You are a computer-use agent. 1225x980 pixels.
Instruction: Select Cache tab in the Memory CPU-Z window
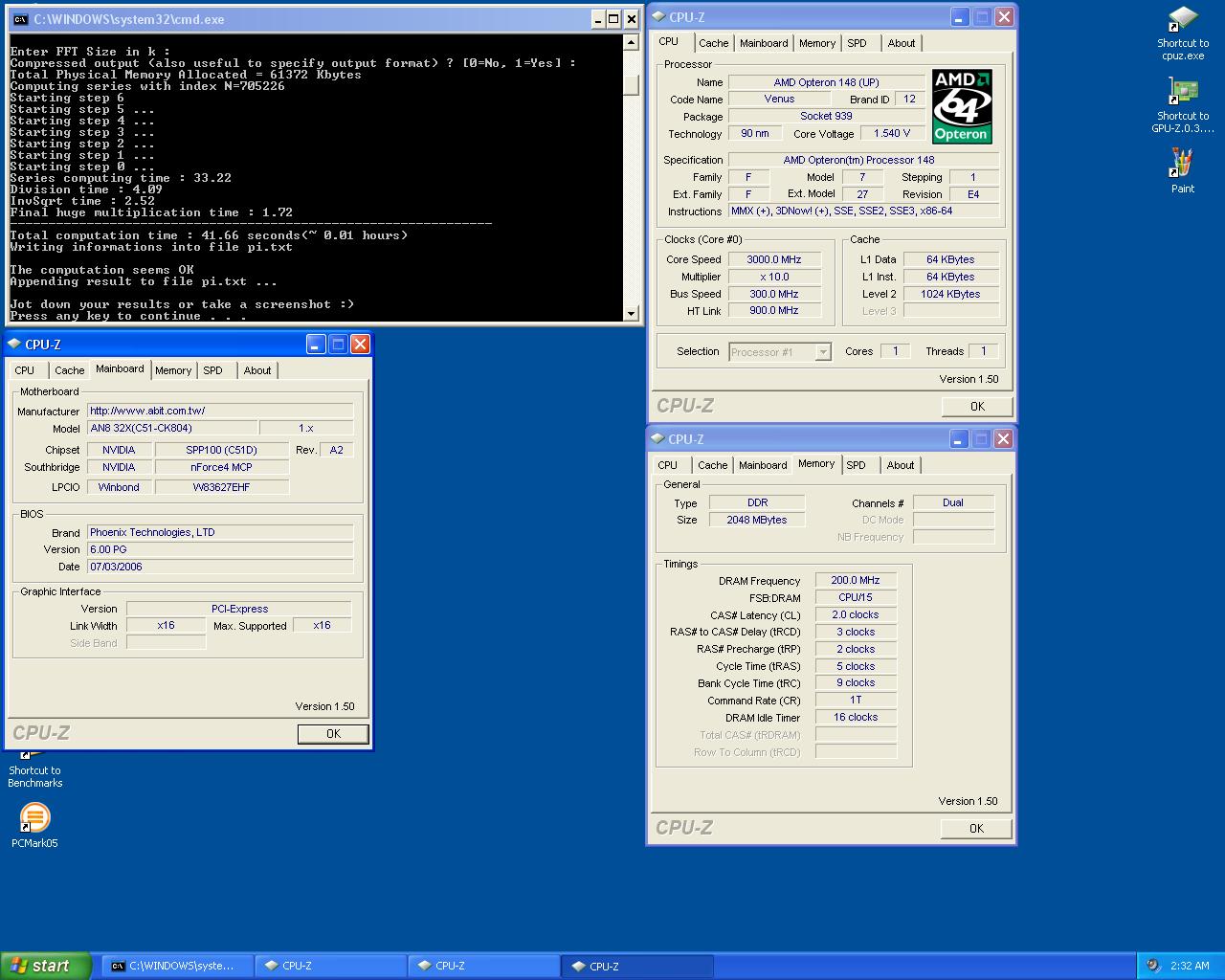712,465
